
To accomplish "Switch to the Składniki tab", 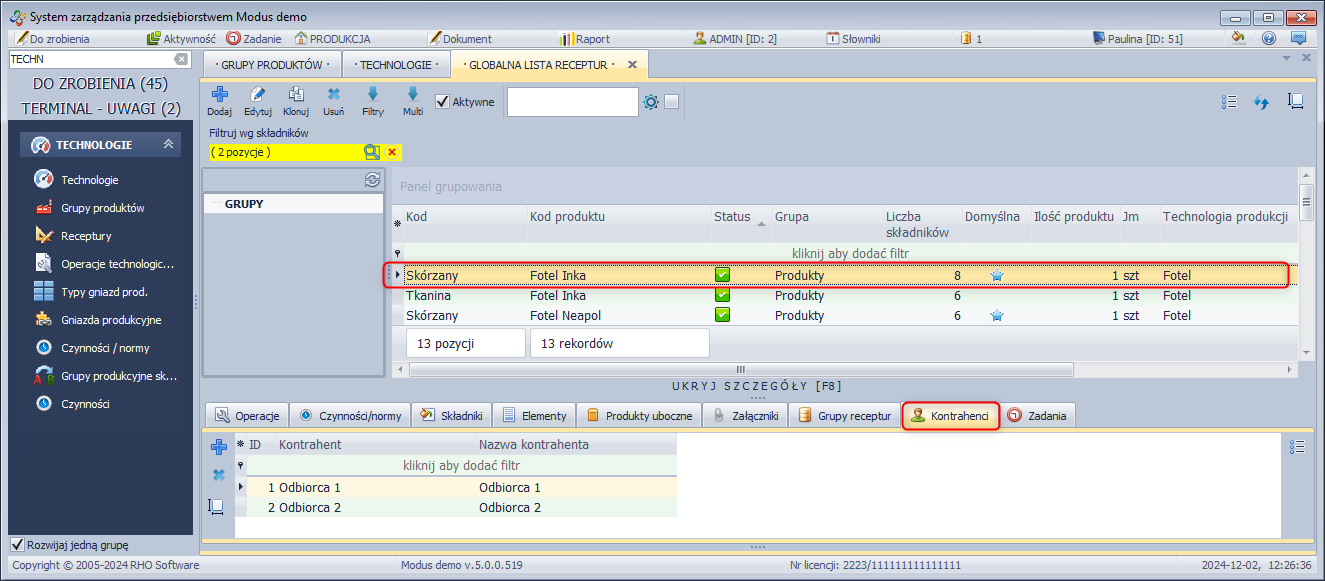I will click(453, 416).
